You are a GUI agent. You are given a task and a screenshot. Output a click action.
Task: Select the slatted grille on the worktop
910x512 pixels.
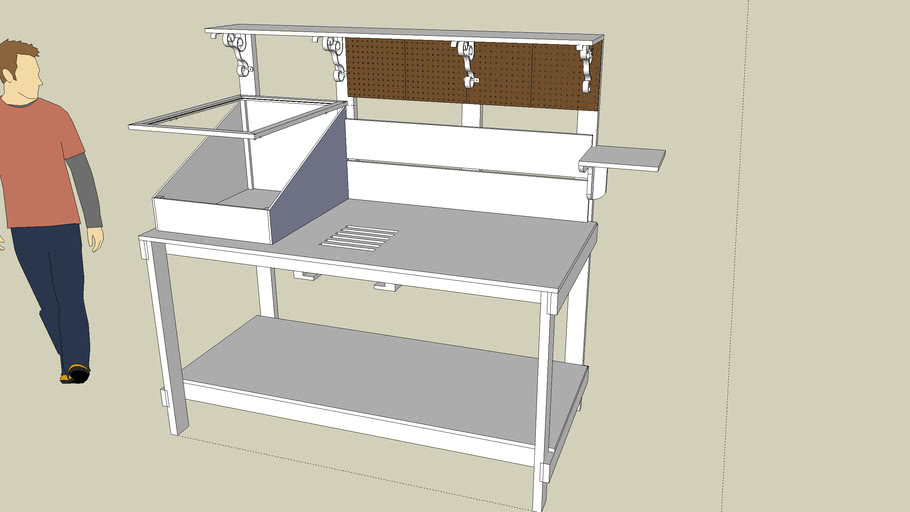tap(359, 238)
